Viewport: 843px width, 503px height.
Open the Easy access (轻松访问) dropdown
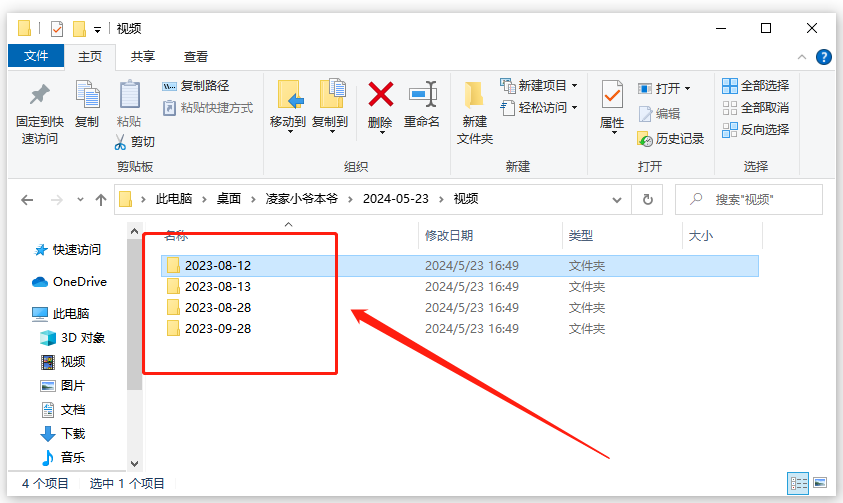coord(539,107)
